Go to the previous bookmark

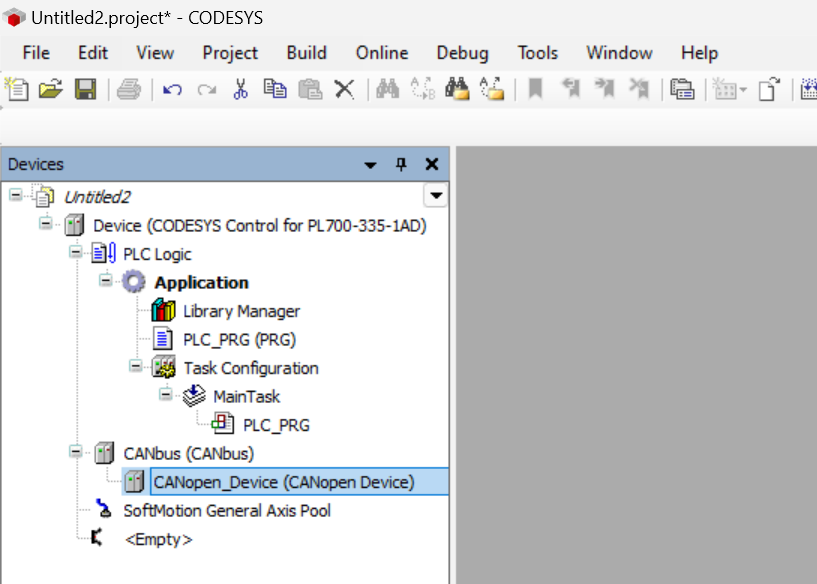571,89
